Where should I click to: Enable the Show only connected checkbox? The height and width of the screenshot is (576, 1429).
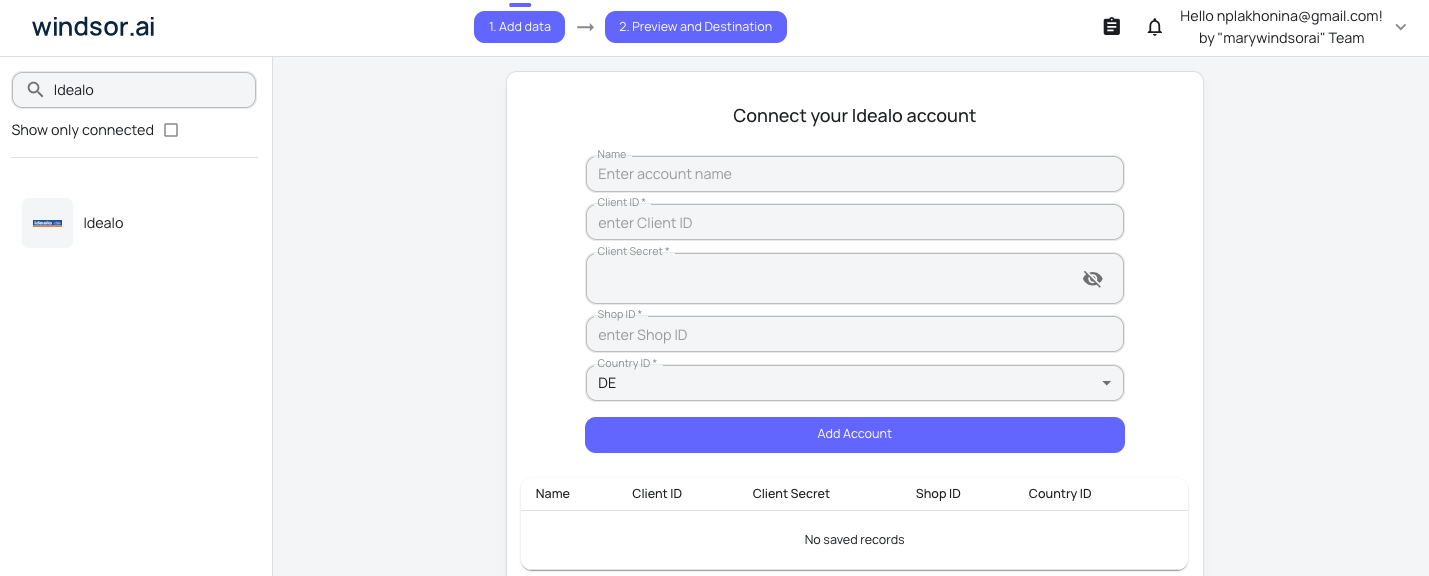171,129
